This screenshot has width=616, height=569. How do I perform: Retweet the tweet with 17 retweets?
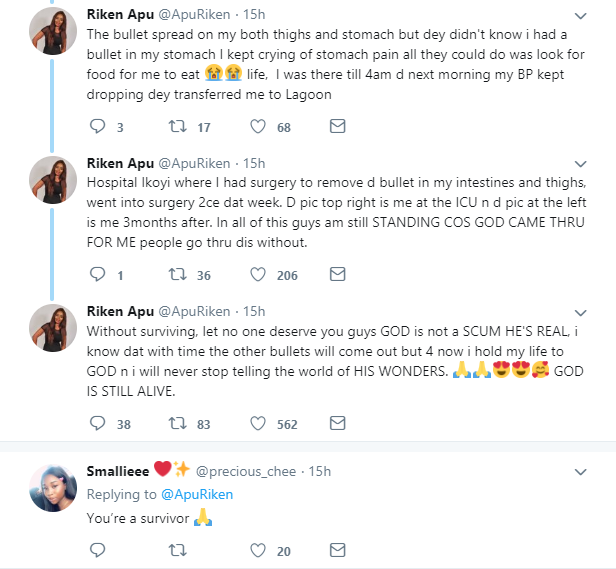[x=177, y=127]
